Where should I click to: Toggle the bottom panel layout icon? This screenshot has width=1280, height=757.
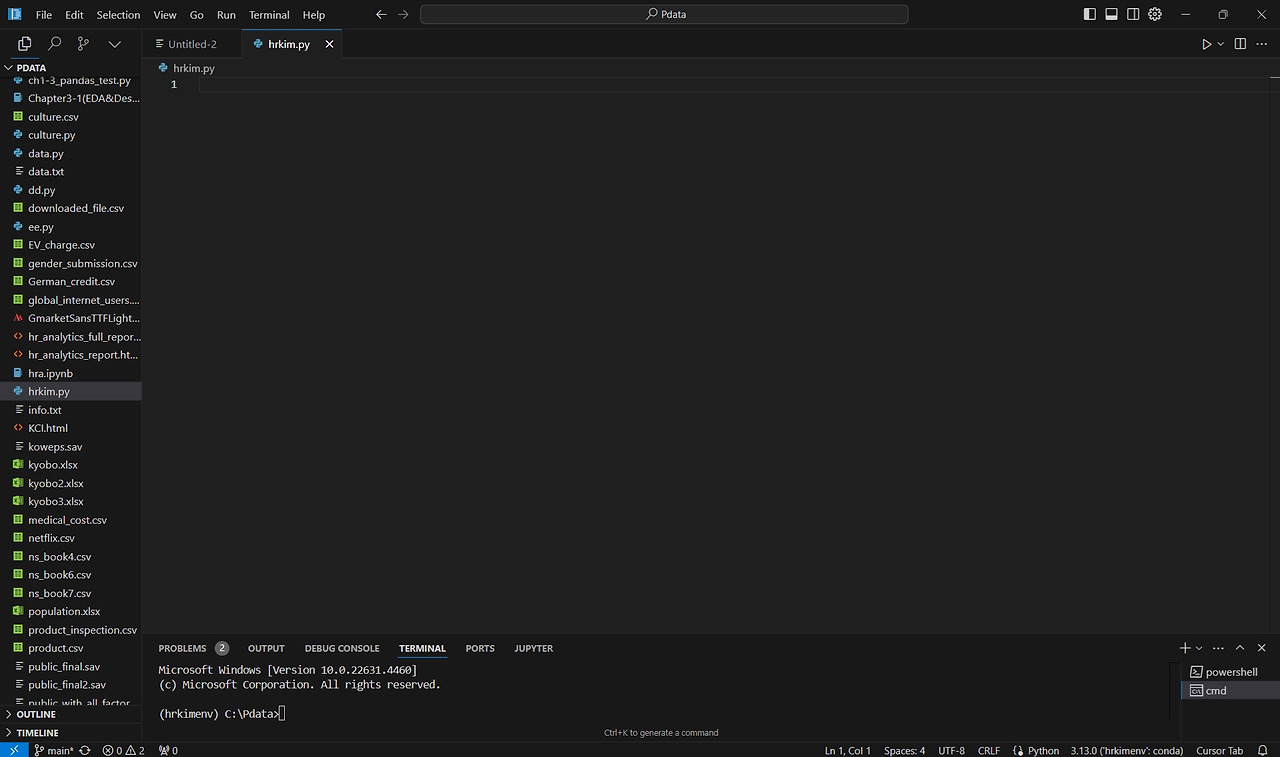[x=1111, y=15]
